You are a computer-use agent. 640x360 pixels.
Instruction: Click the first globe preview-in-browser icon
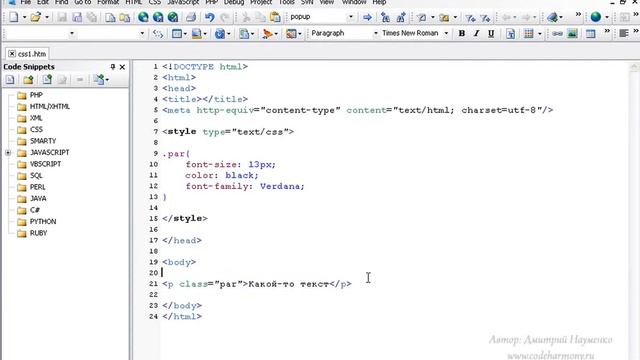pyautogui.click(x=143, y=17)
